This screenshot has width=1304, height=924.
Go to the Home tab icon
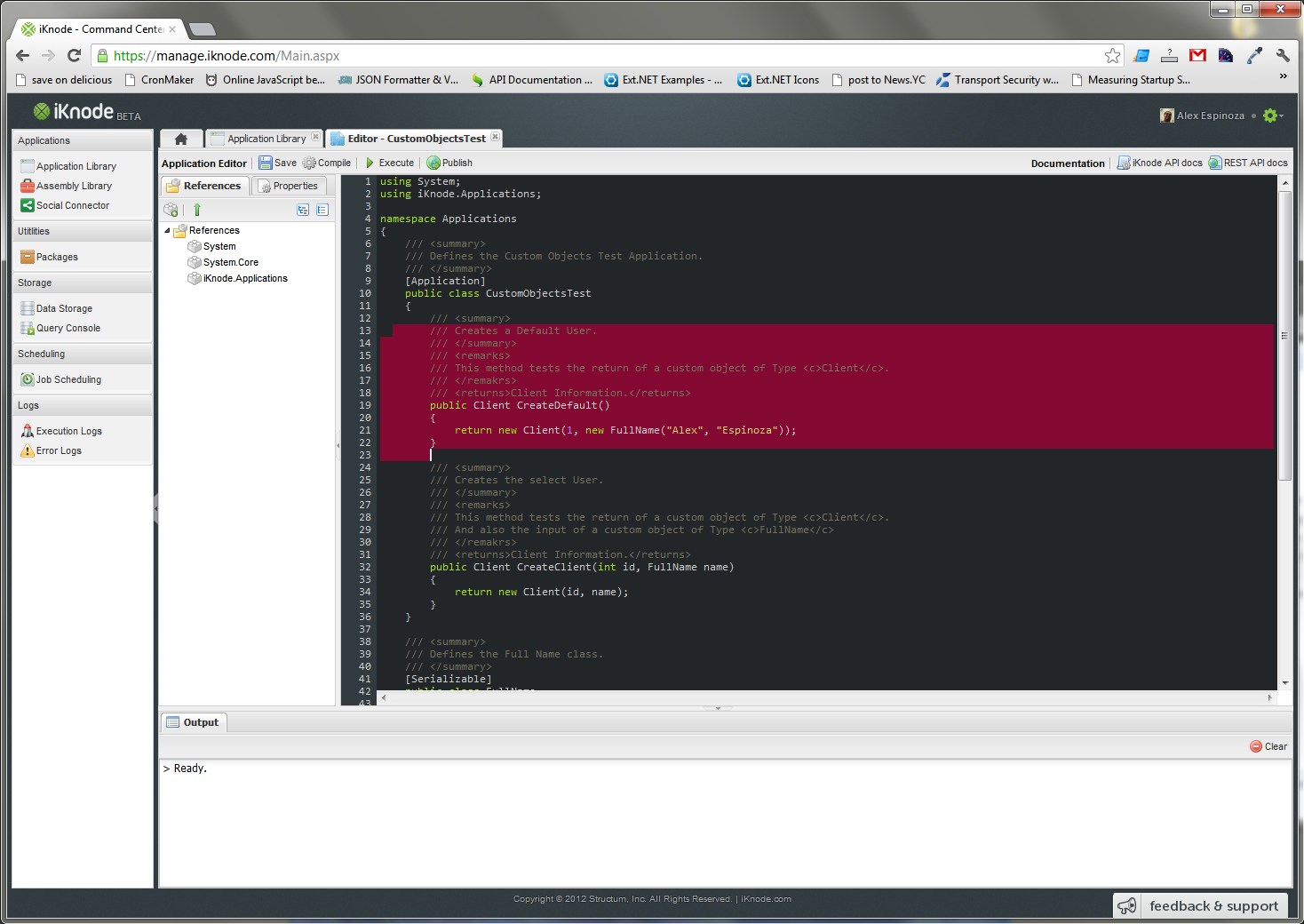tap(181, 139)
